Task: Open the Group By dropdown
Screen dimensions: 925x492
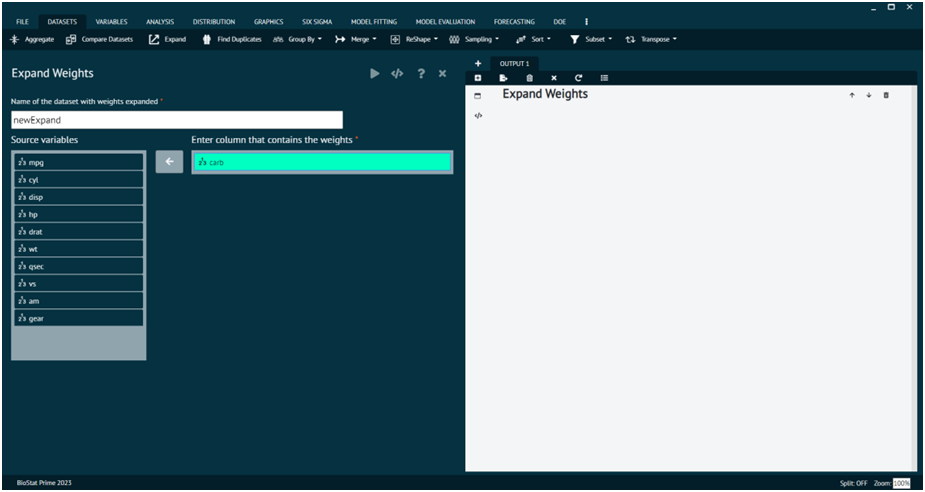Action: (x=298, y=40)
